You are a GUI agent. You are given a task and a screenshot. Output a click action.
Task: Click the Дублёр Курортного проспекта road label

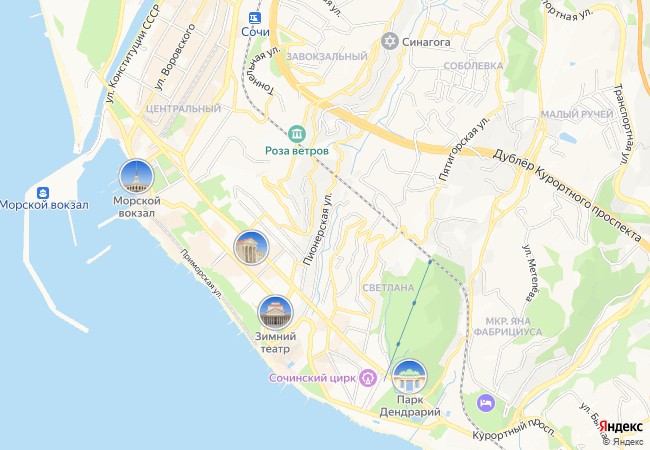[567, 196]
